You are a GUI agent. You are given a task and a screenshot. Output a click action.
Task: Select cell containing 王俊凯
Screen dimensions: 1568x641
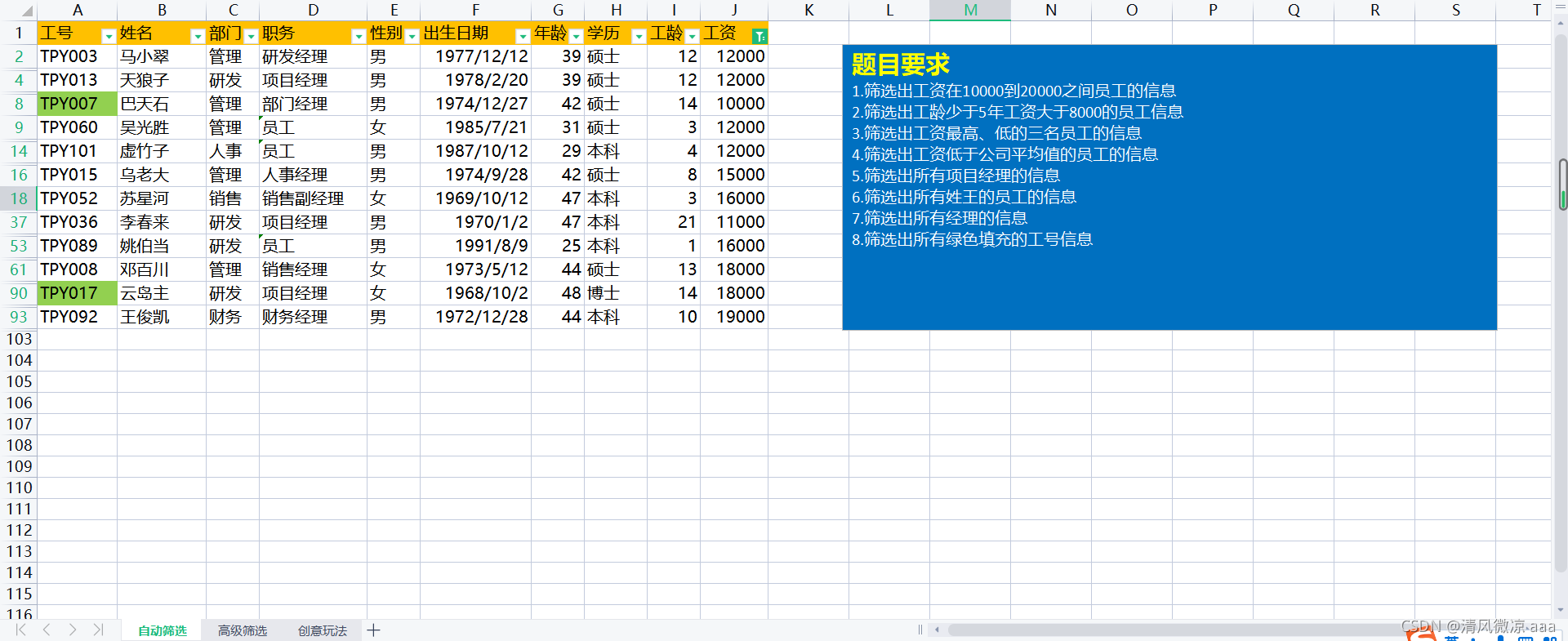pyautogui.click(x=162, y=317)
